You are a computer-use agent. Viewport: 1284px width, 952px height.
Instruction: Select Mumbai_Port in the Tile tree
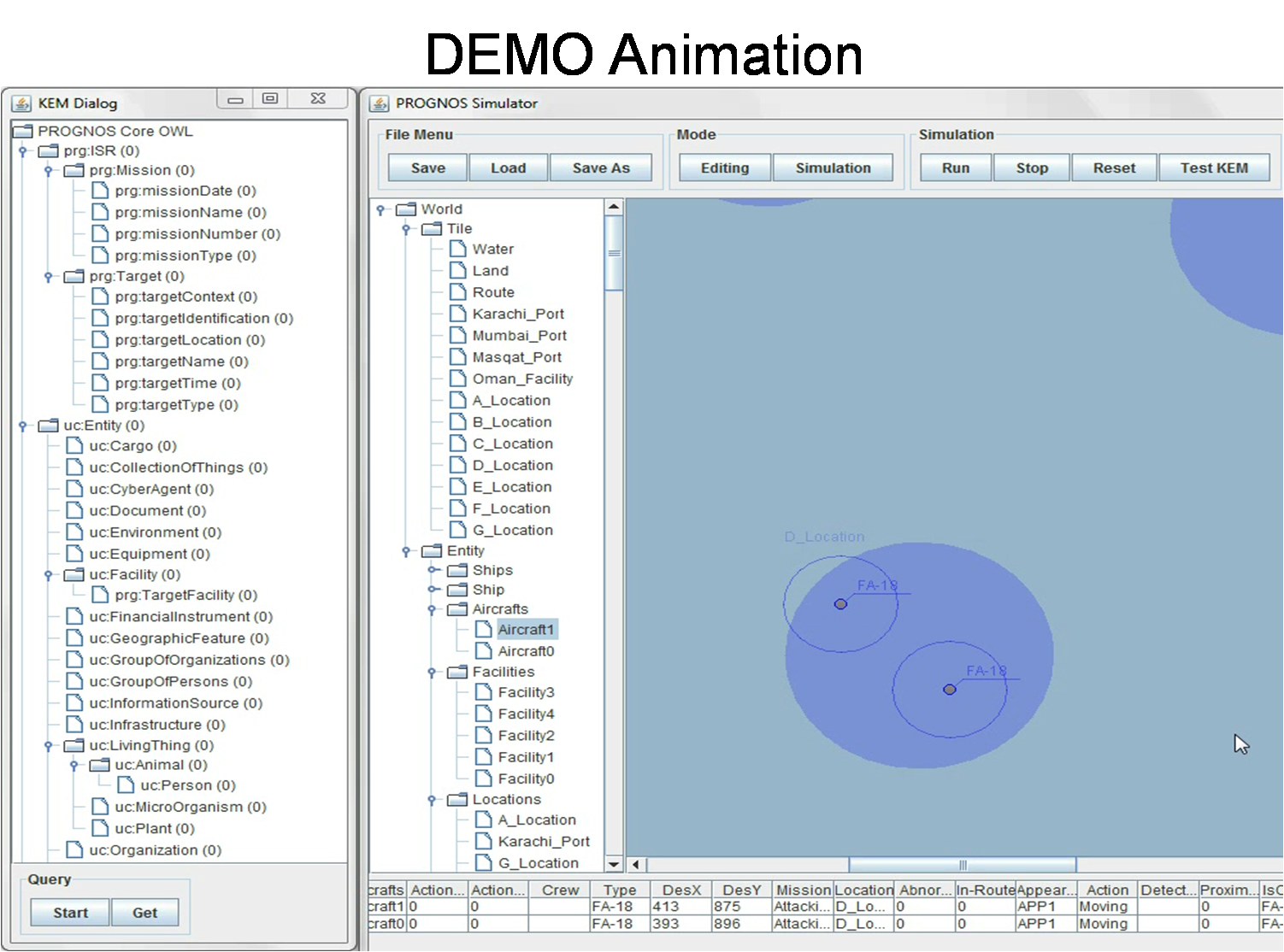[x=520, y=336]
